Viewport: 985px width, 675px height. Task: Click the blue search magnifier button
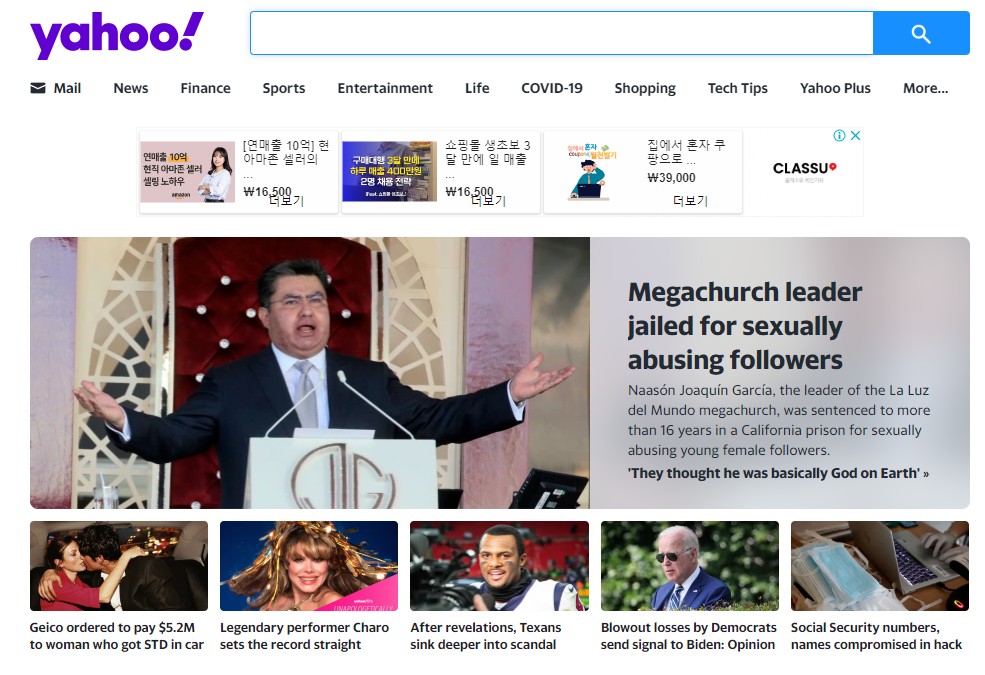point(921,33)
